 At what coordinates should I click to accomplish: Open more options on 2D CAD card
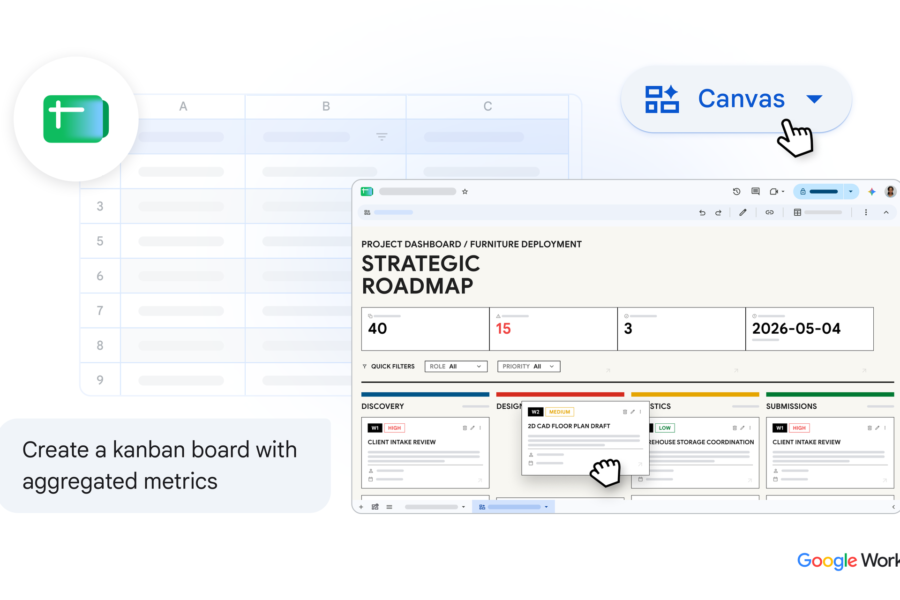click(641, 412)
